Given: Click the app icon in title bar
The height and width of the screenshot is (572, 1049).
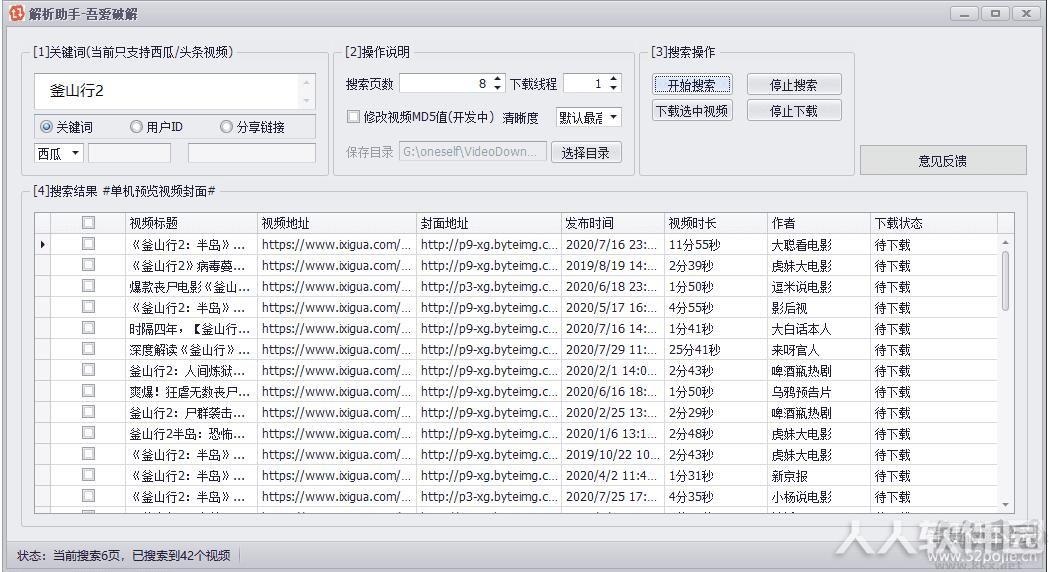Looking at the screenshot, I should tap(16, 13).
